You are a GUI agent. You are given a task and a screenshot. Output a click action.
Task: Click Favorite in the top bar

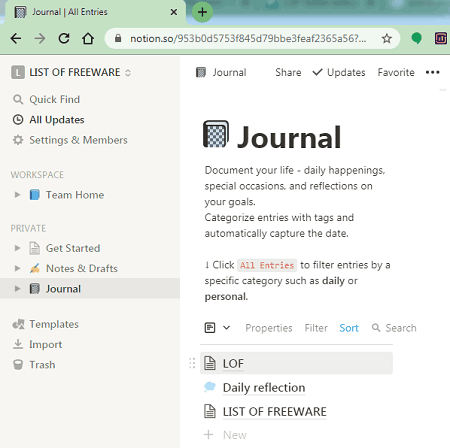(x=396, y=72)
